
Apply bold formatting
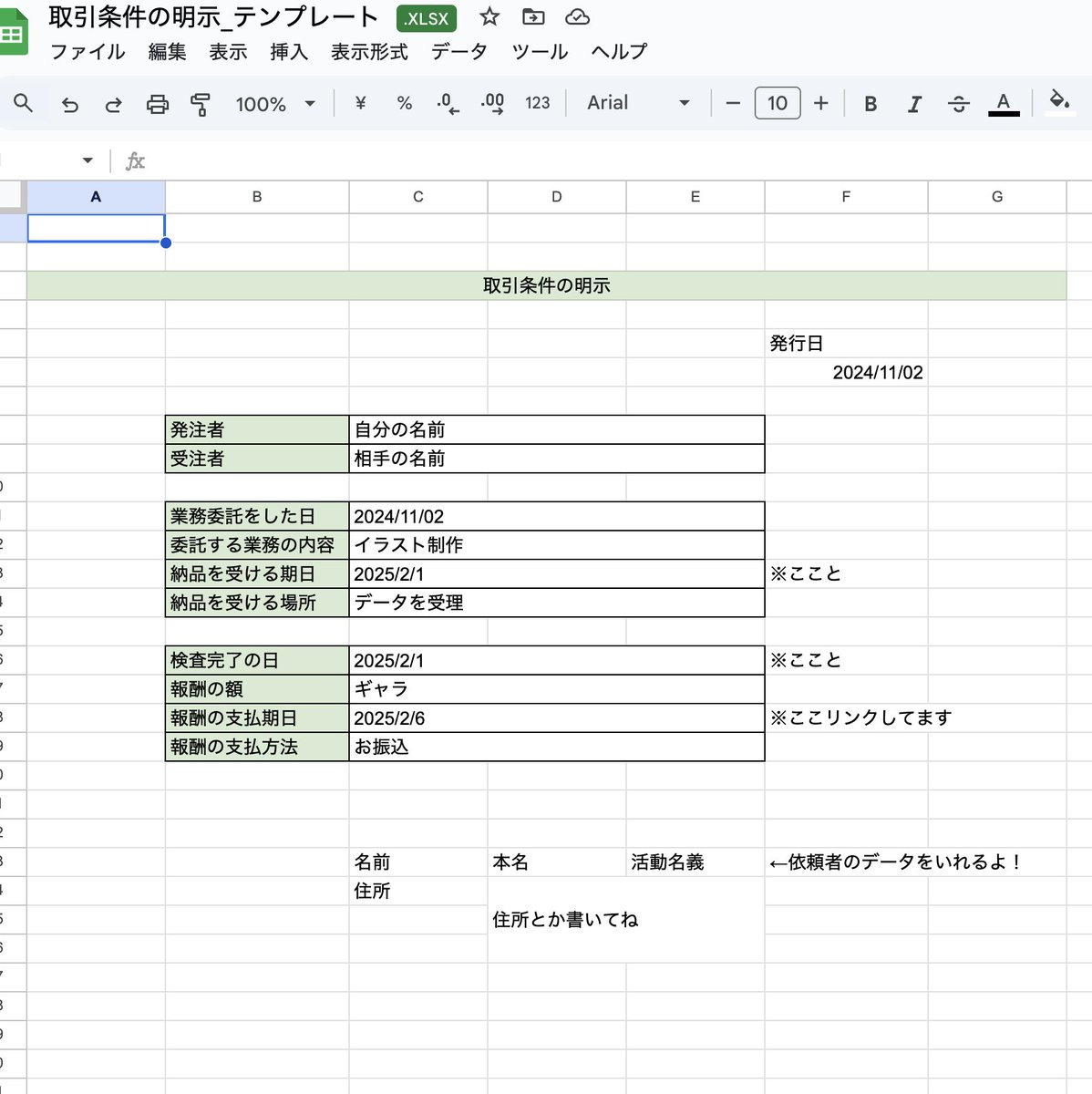[871, 103]
